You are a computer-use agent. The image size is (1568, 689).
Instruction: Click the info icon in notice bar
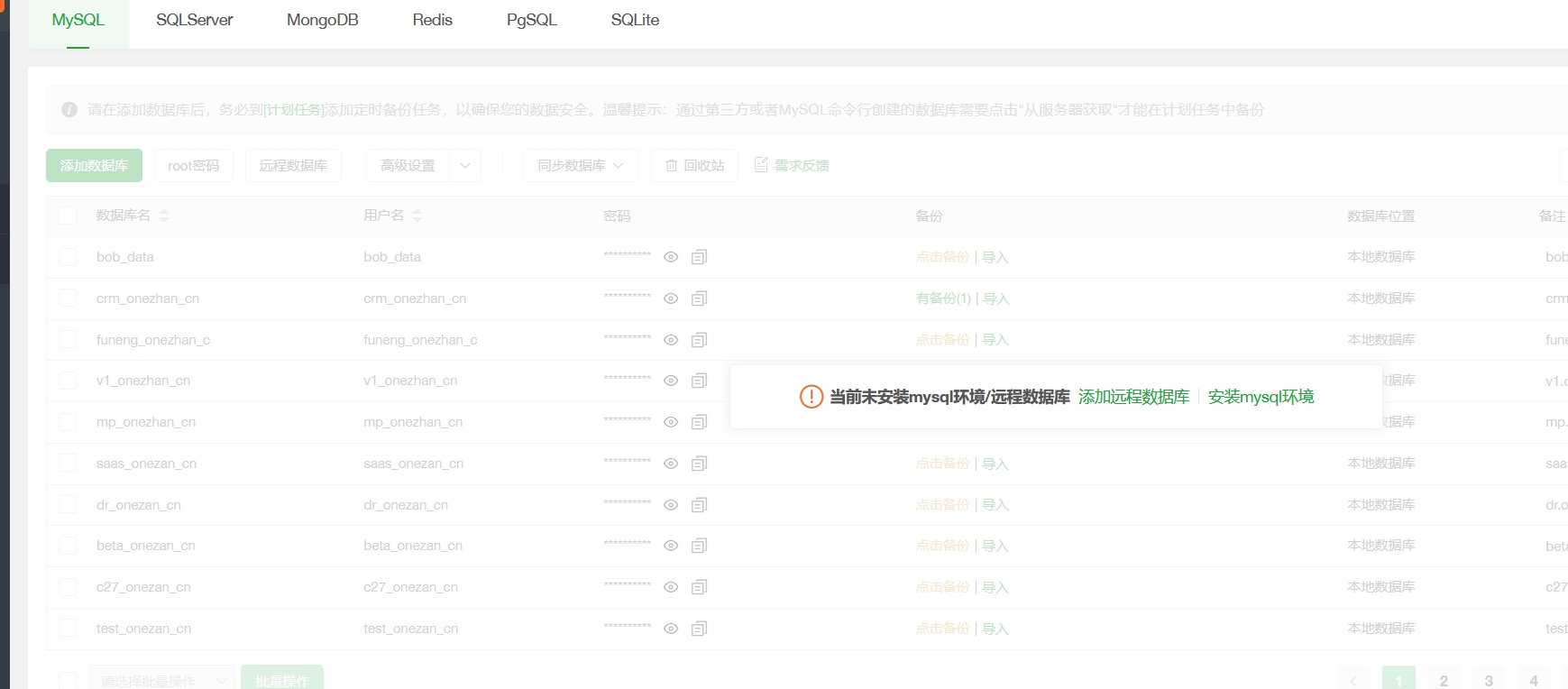(69, 110)
